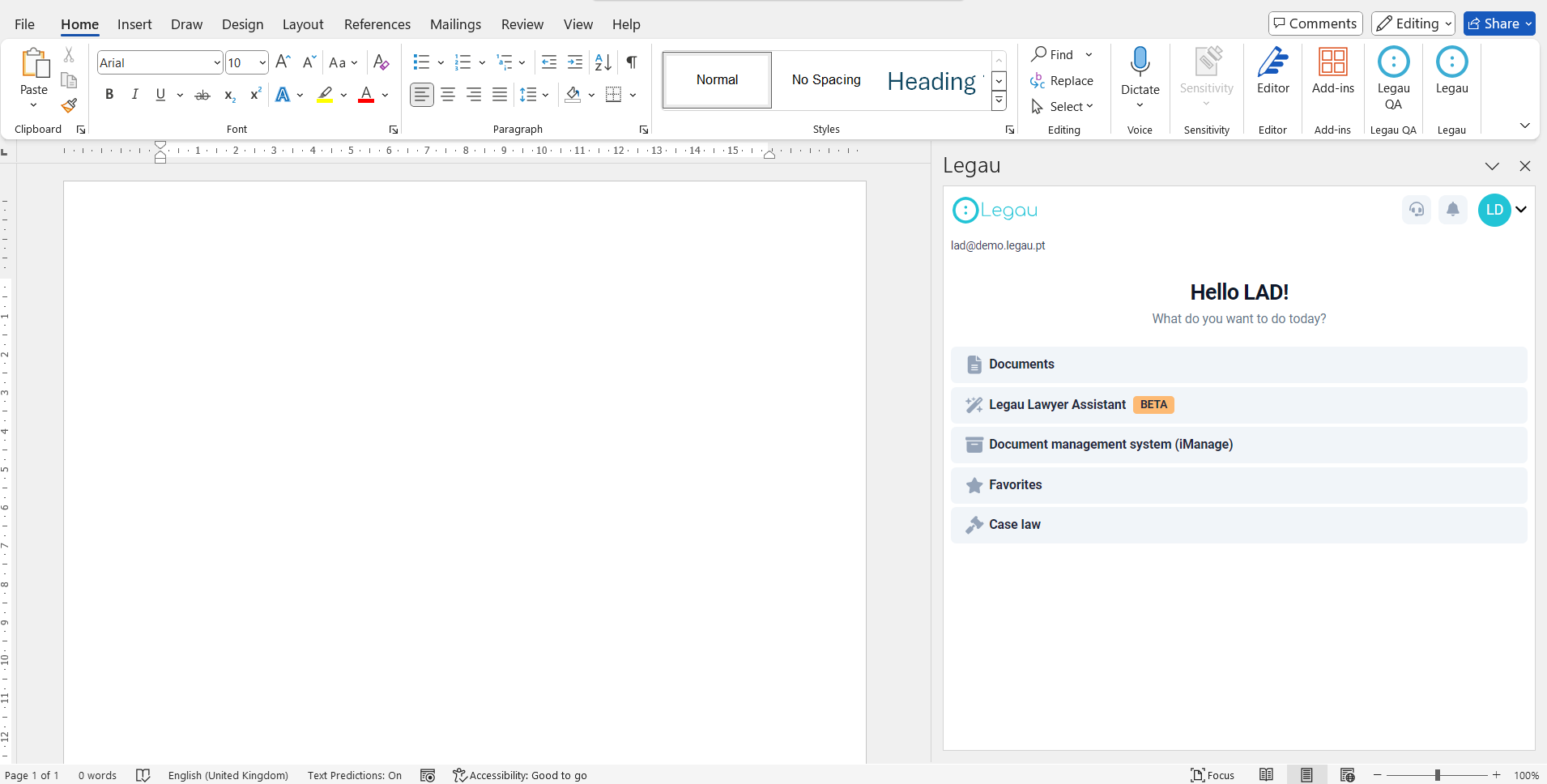Toggle show paragraph marks pilcrow
Screen dimensions: 1547x784
click(632, 62)
